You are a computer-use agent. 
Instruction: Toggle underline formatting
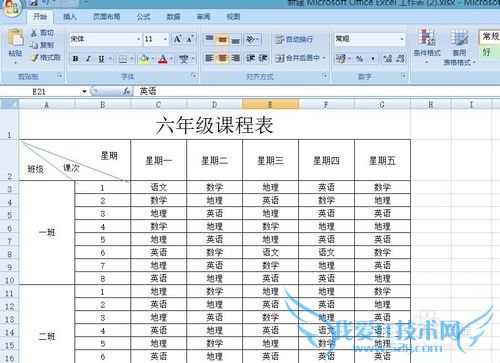coord(101,59)
